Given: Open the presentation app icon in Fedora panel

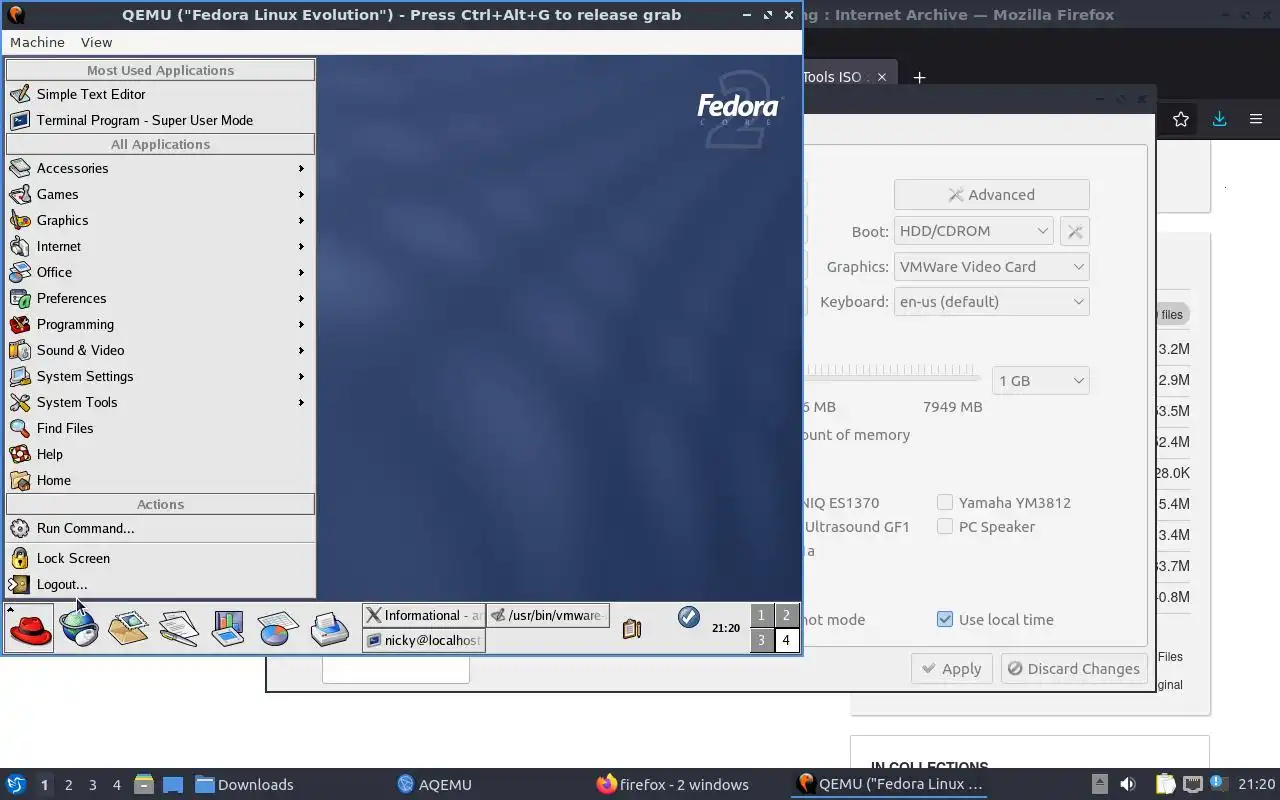Looking at the screenshot, I should 228,629.
